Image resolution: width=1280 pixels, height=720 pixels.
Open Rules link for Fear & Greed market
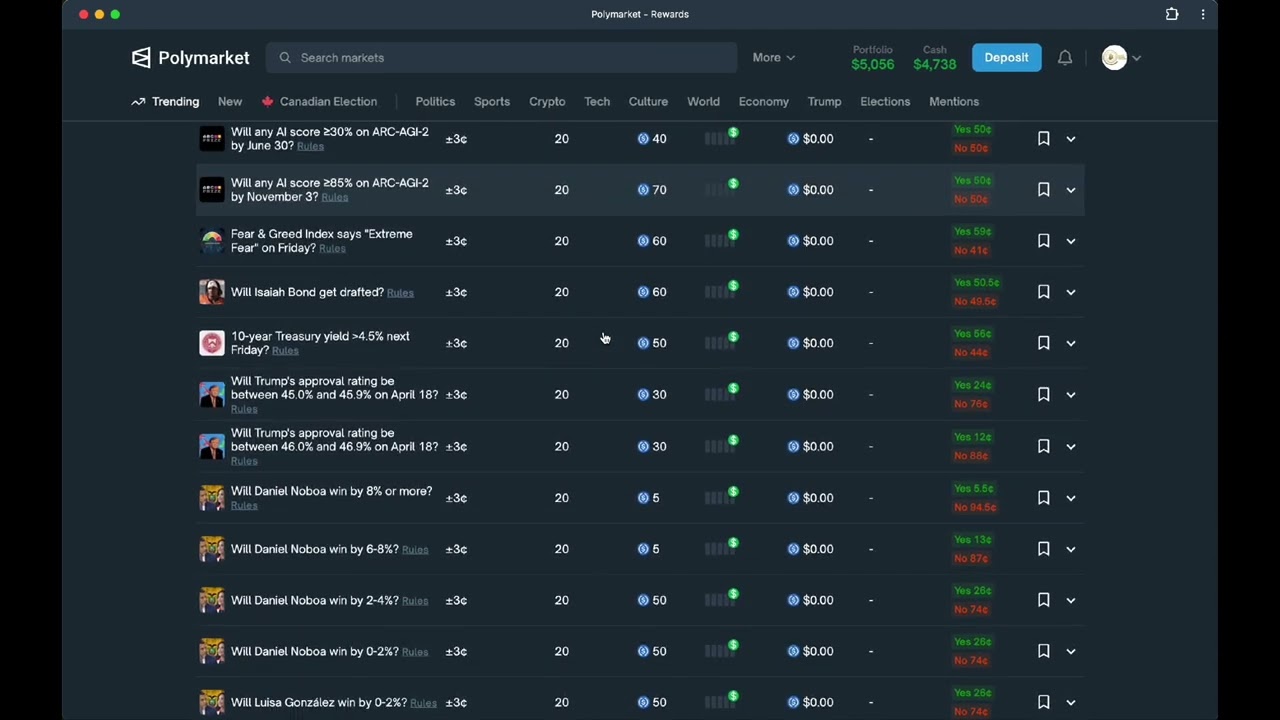coord(332,249)
